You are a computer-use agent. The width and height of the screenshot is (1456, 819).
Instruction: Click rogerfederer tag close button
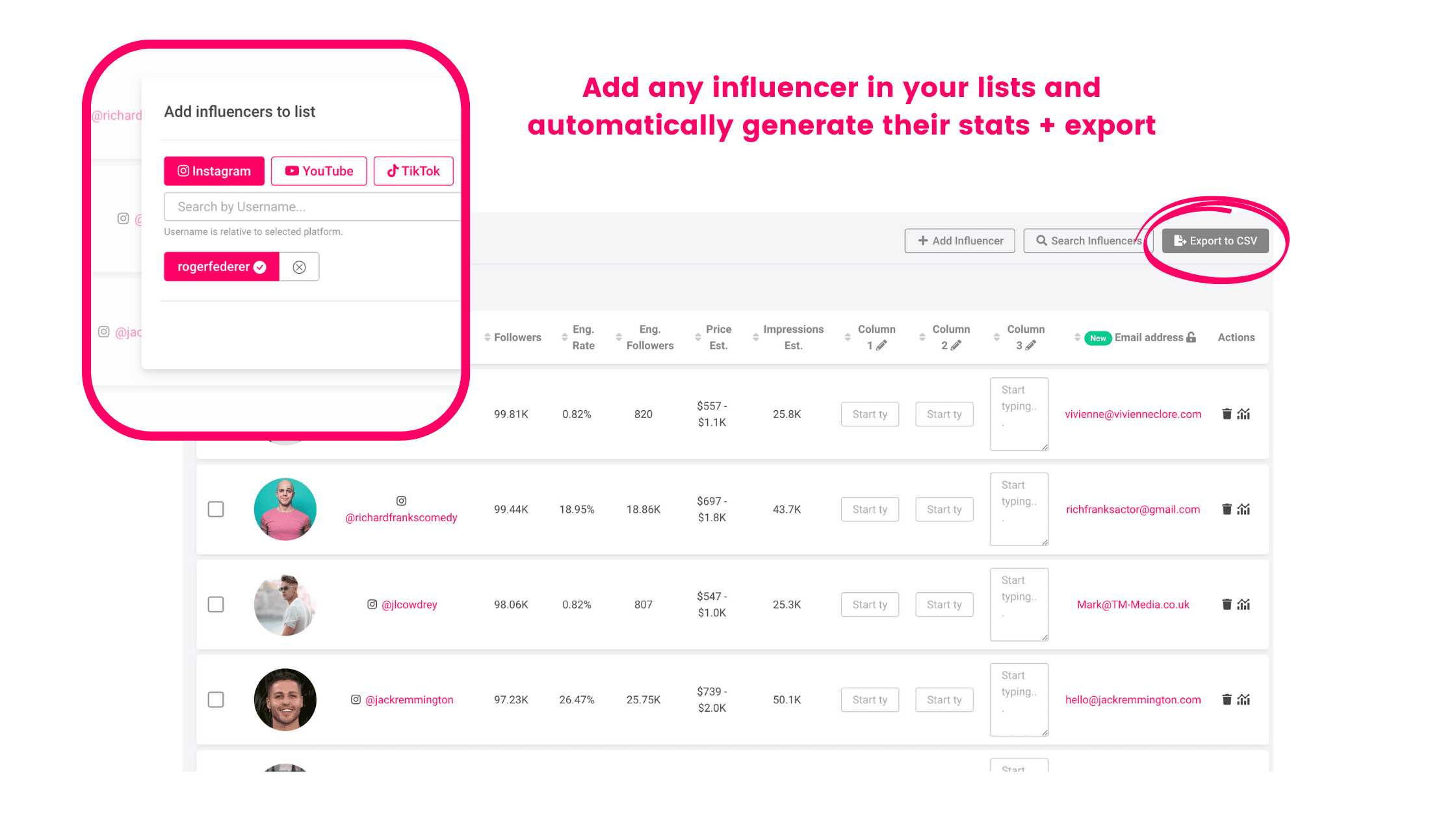(301, 267)
